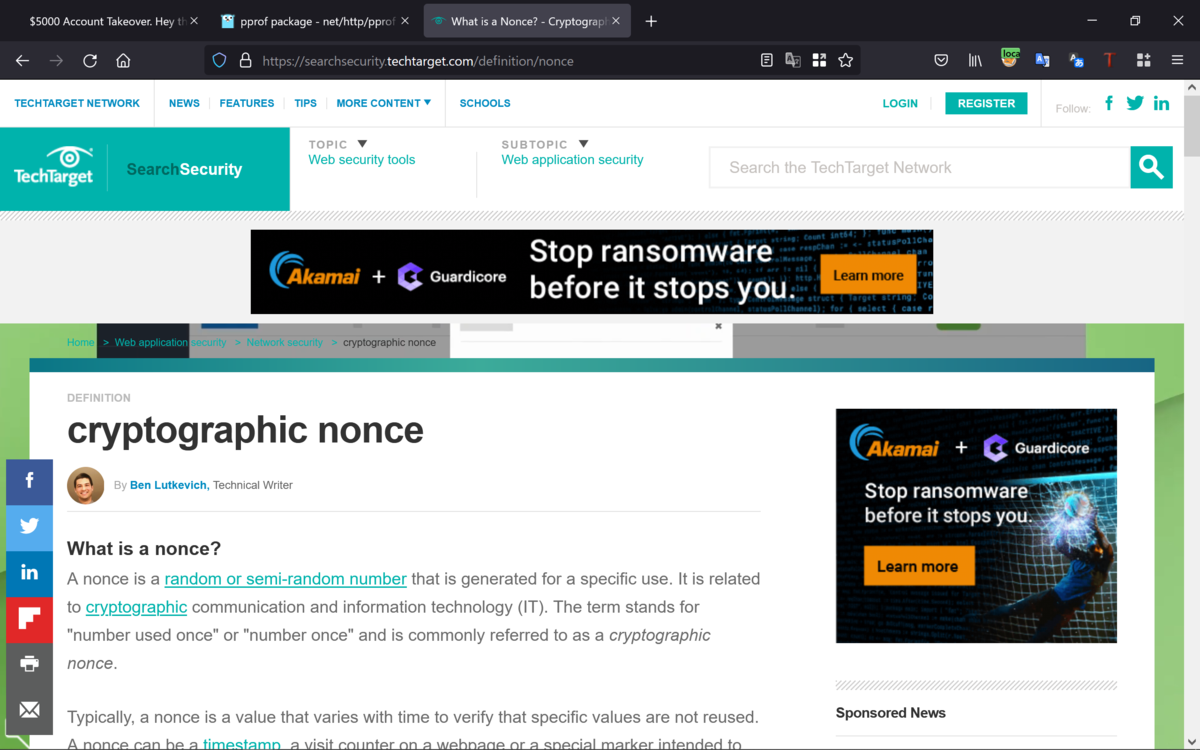Follow TechTarget on Facebook header icon

[x=1108, y=103]
